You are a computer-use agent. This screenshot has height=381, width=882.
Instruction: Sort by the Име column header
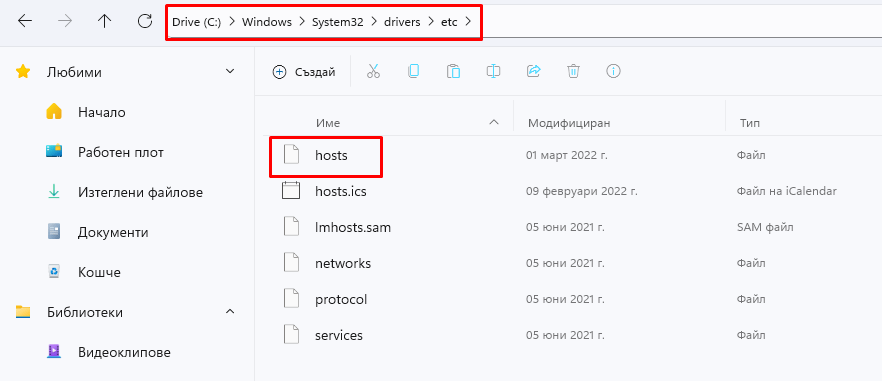[327, 123]
